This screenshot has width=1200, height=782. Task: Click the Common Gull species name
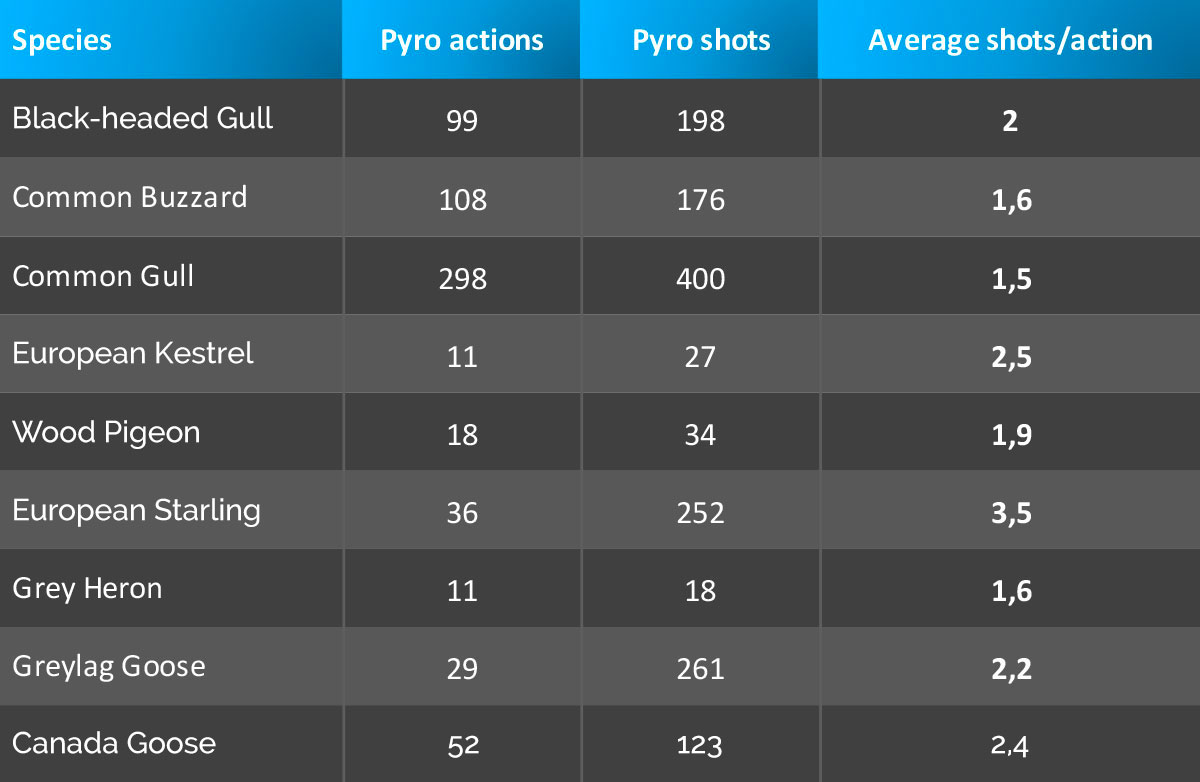click(104, 276)
